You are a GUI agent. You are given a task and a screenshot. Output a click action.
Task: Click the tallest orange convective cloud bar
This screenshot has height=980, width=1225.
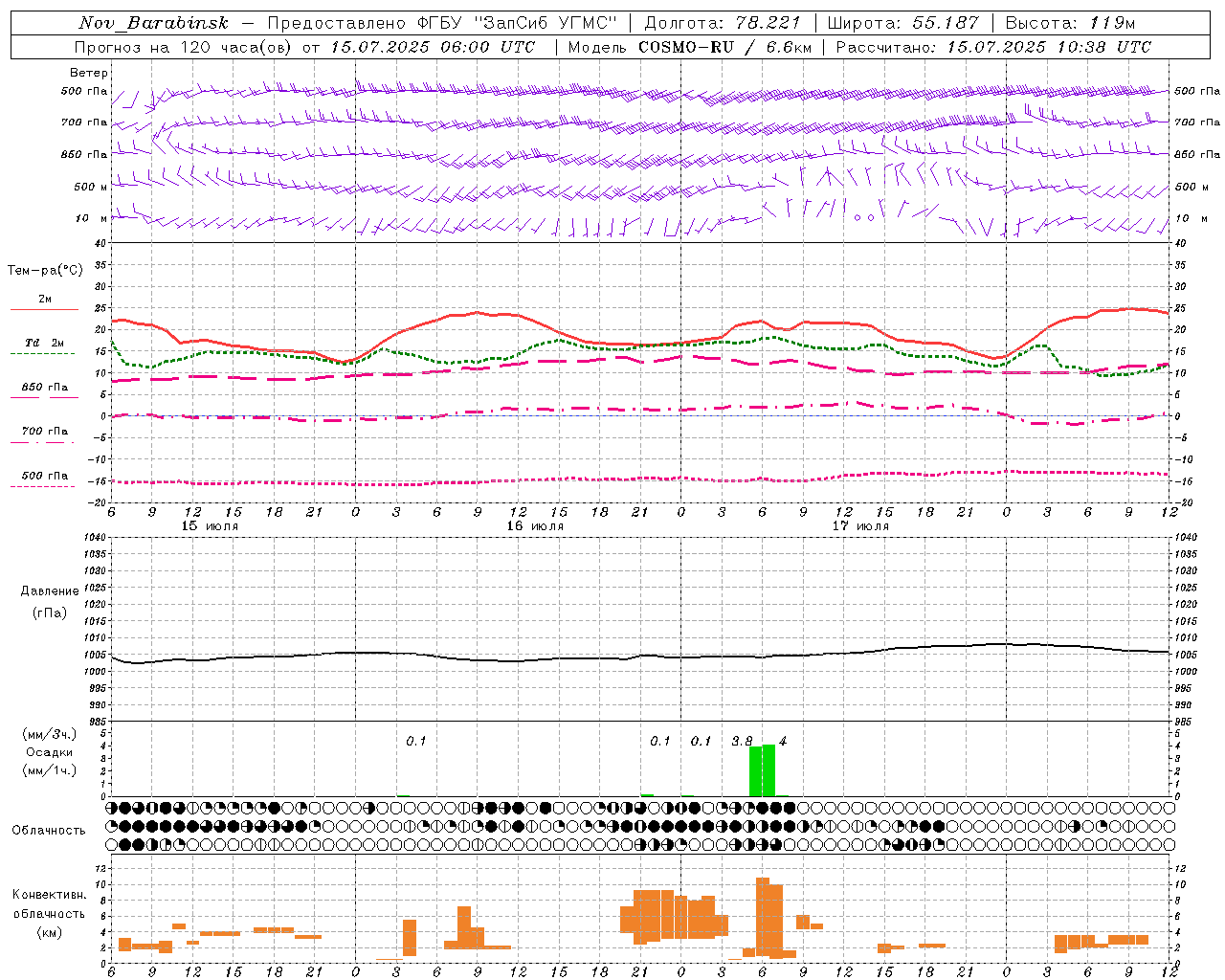763,917
